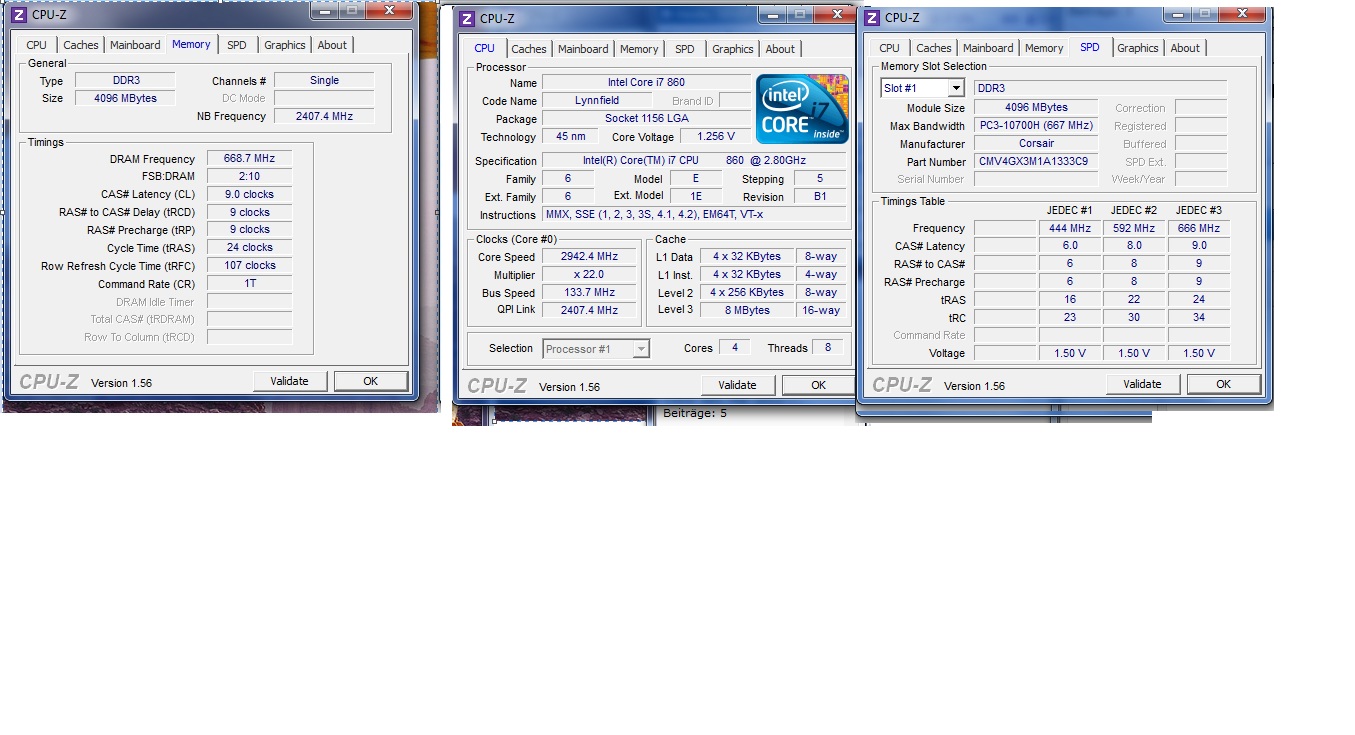
Task: Click the Code Name value Lynnfield
Action: [x=597, y=100]
